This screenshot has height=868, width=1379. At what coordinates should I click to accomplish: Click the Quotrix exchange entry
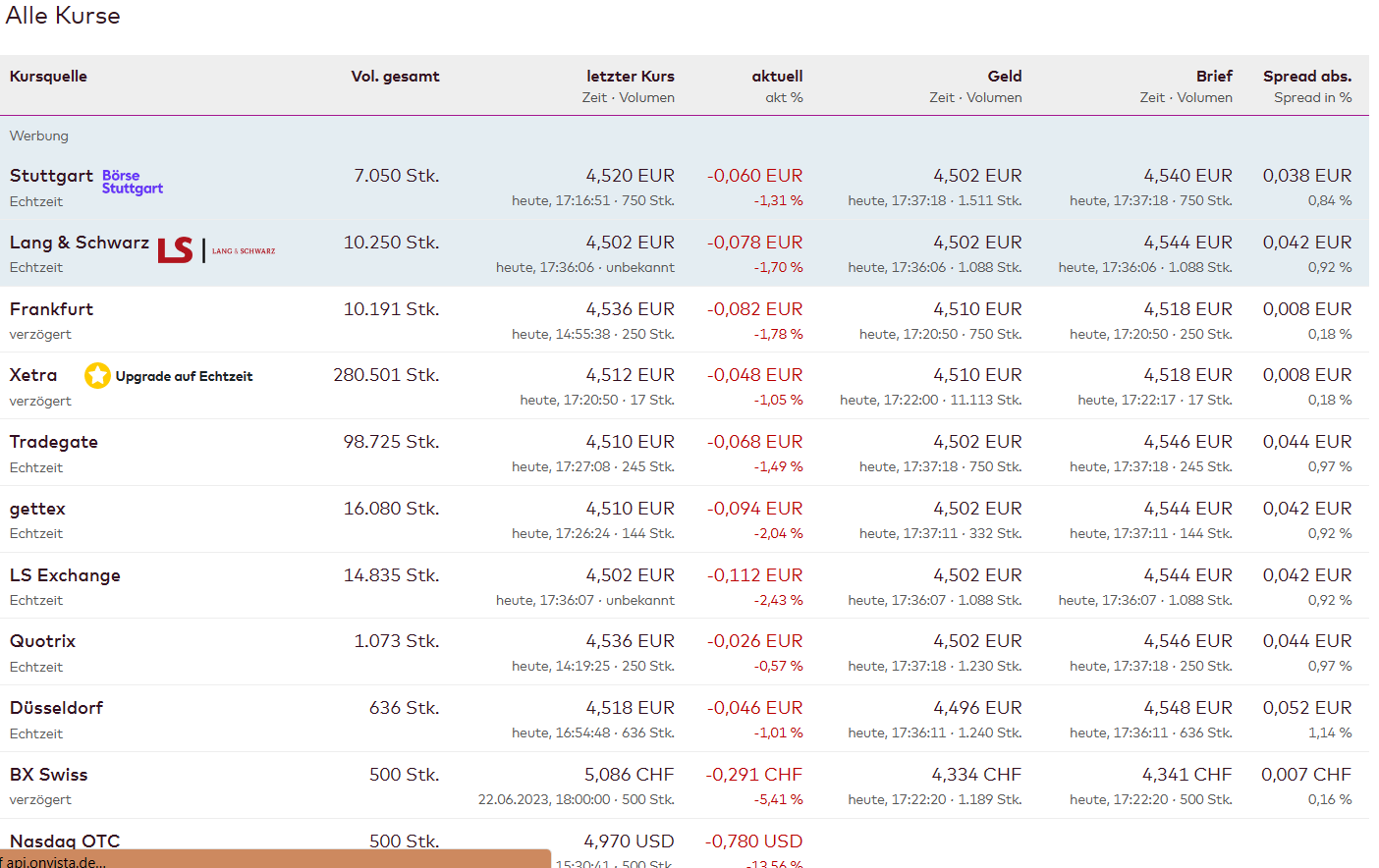coord(42,641)
